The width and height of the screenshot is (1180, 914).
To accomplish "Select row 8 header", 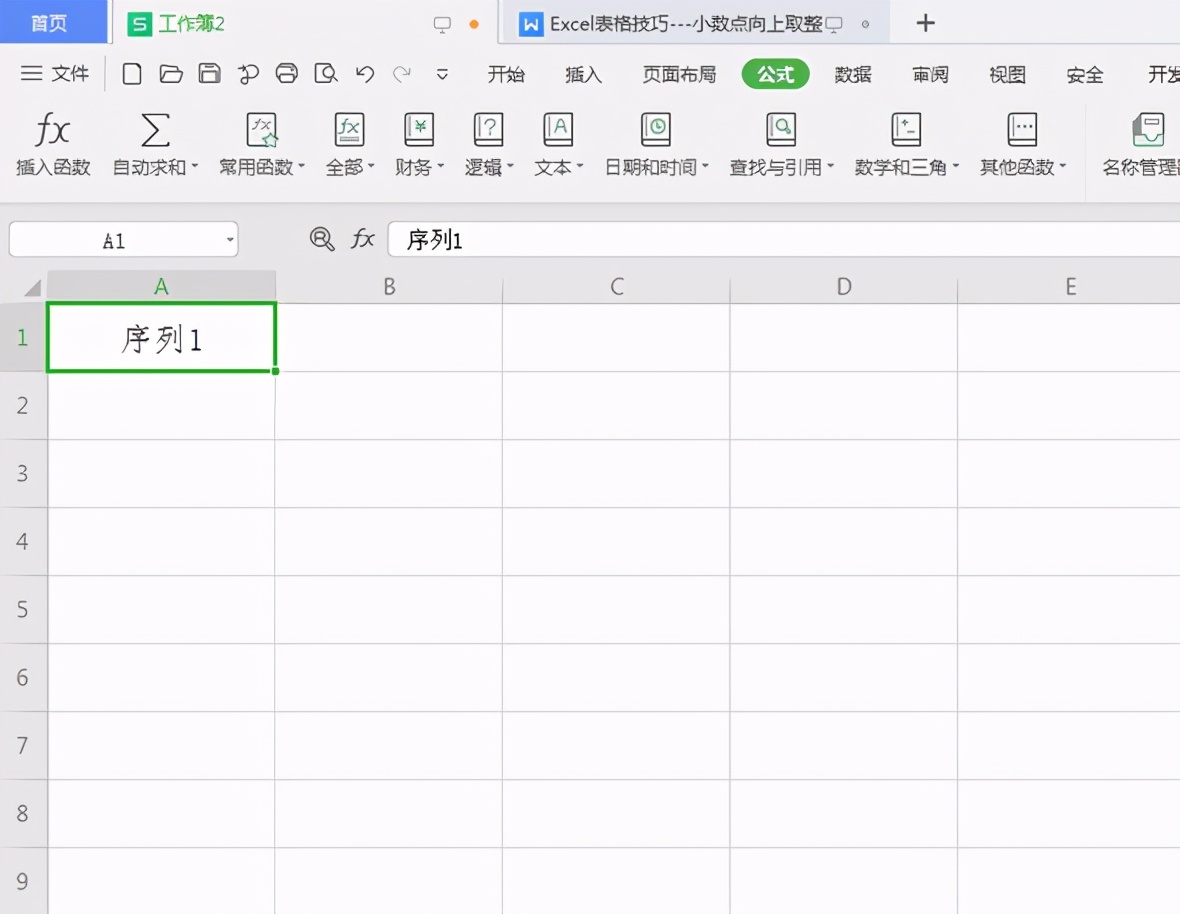I will pyautogui.click(x=23, y=813).
